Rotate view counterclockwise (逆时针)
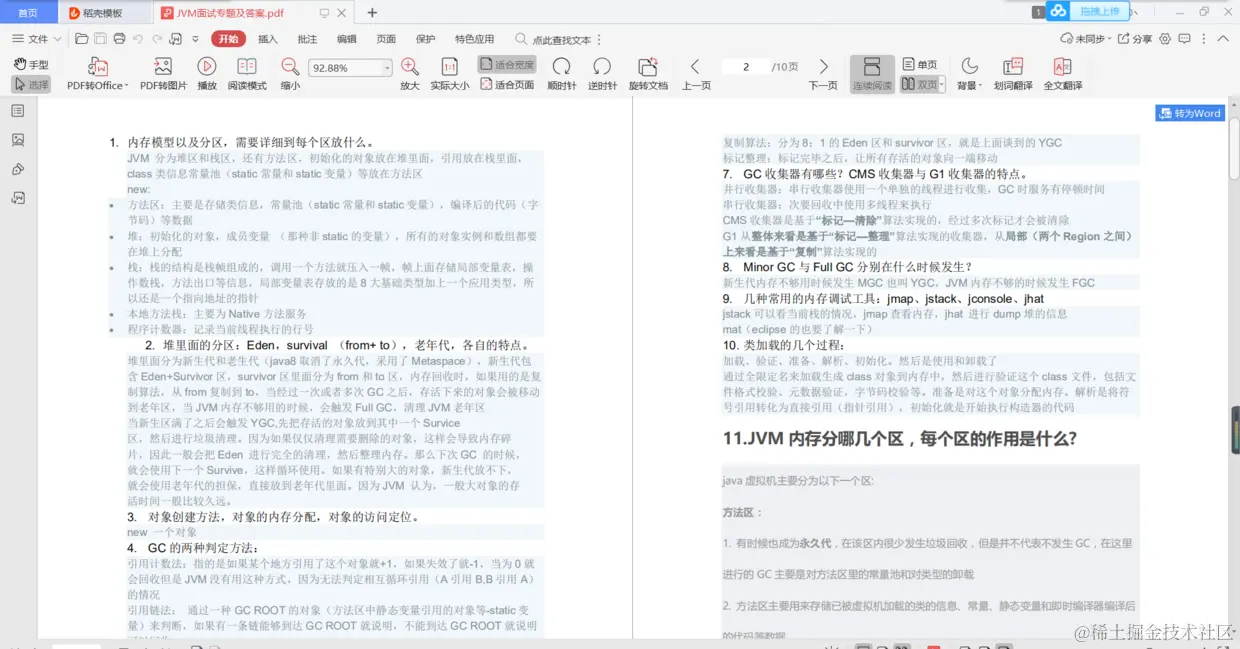Image resolution: width=1240 pixels, height=649 pixels. coord(602,73)
